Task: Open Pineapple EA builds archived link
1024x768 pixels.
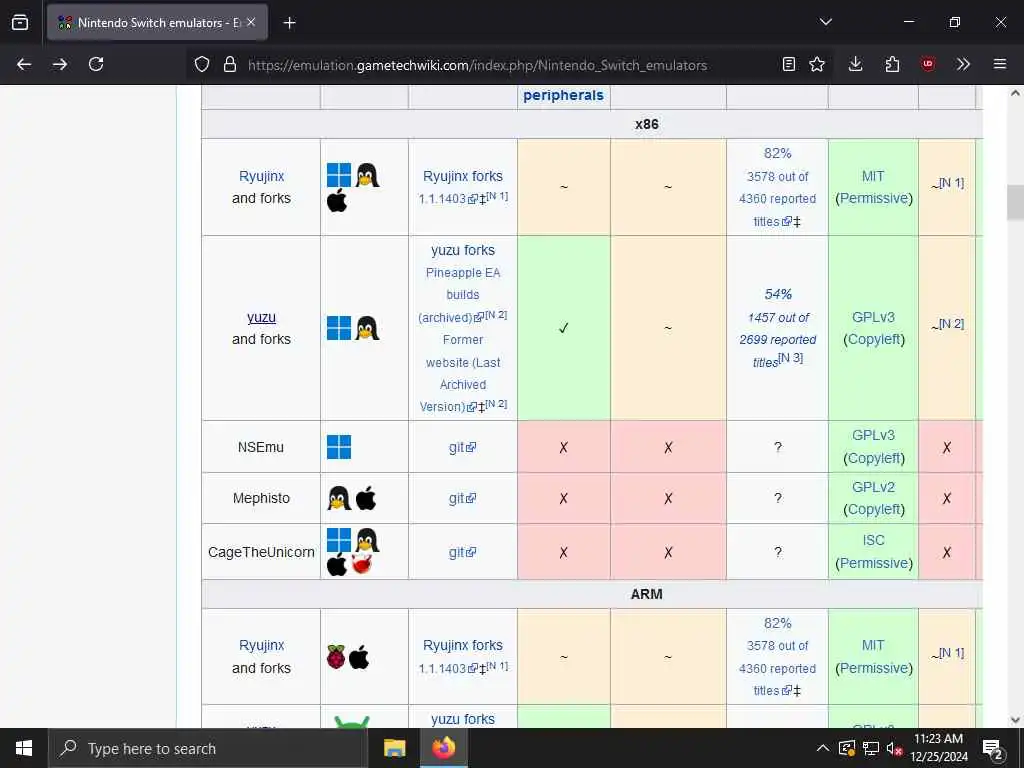Action: 462,295
